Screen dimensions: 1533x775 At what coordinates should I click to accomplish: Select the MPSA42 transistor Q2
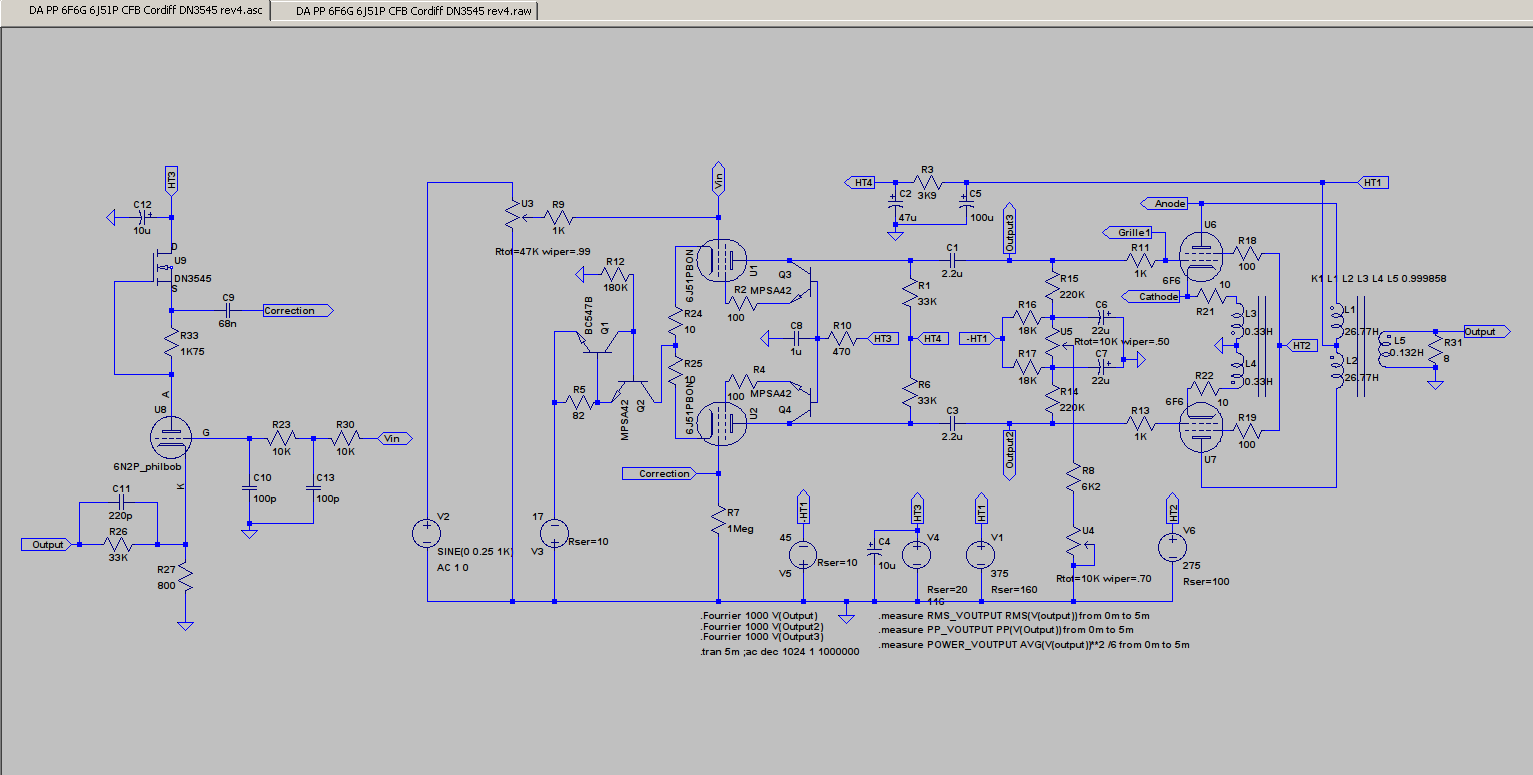[x=634, y=391]
